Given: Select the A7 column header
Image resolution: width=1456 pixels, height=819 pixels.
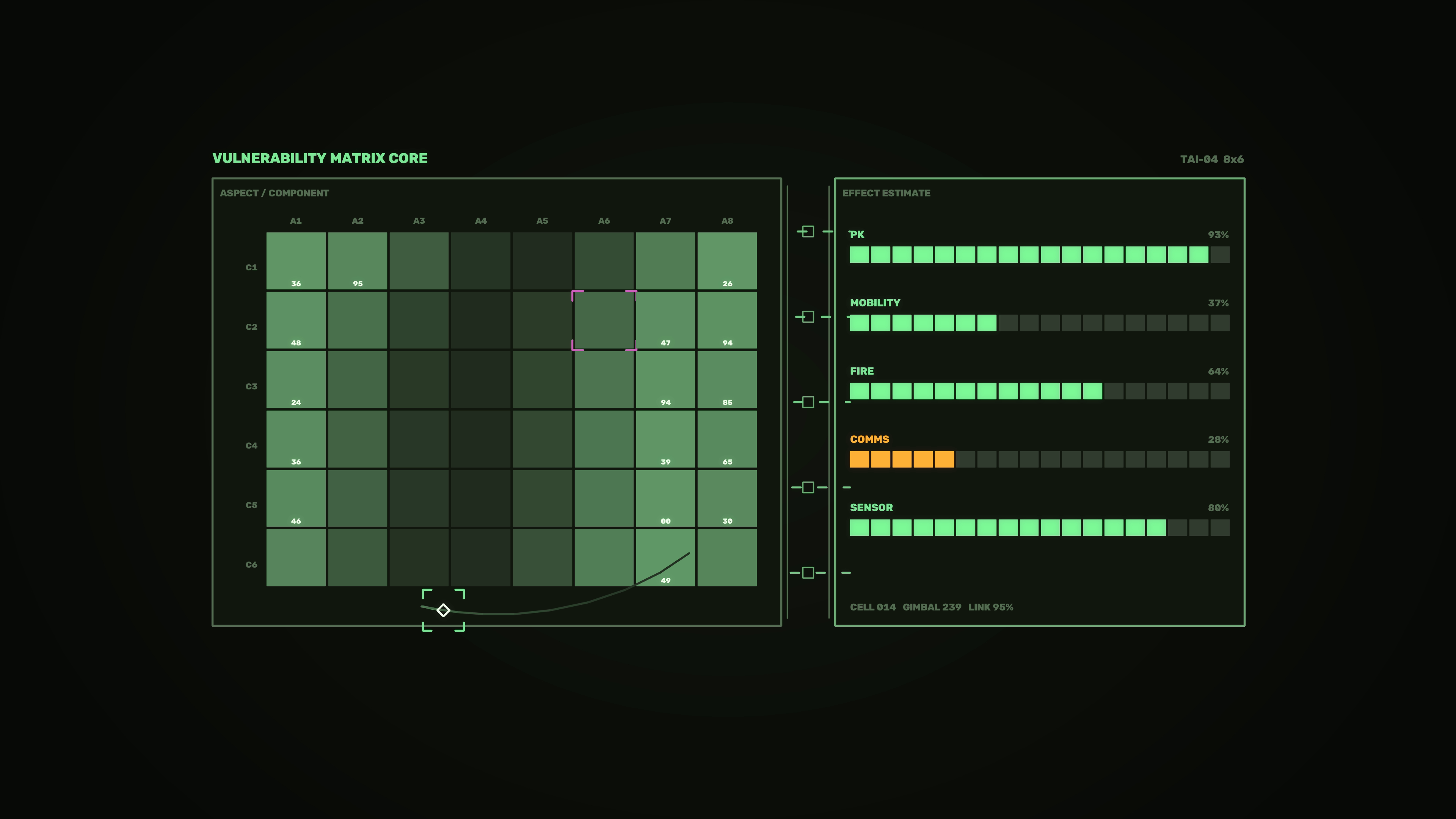Looking at the screenshot, I should [666, 221].
